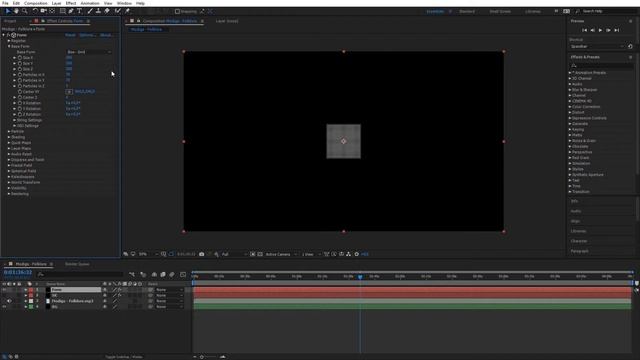Toggle X Rotation stopwatch
Viewport: 640px width, 360px height.
click(20, 103)
